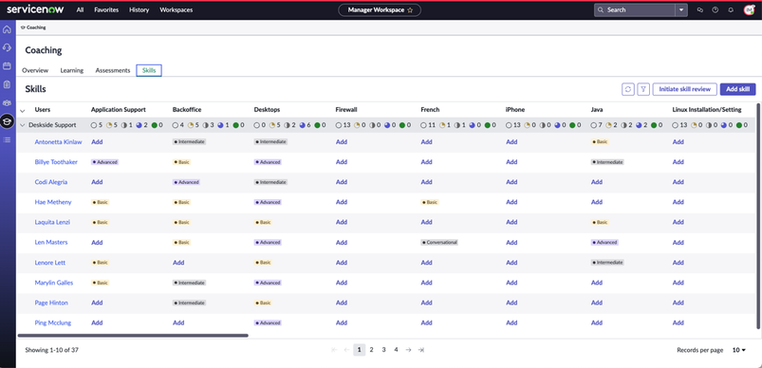Viewport: 762px width, 368px height.
Task: Select the Skills tab
Action: [149, 70]
